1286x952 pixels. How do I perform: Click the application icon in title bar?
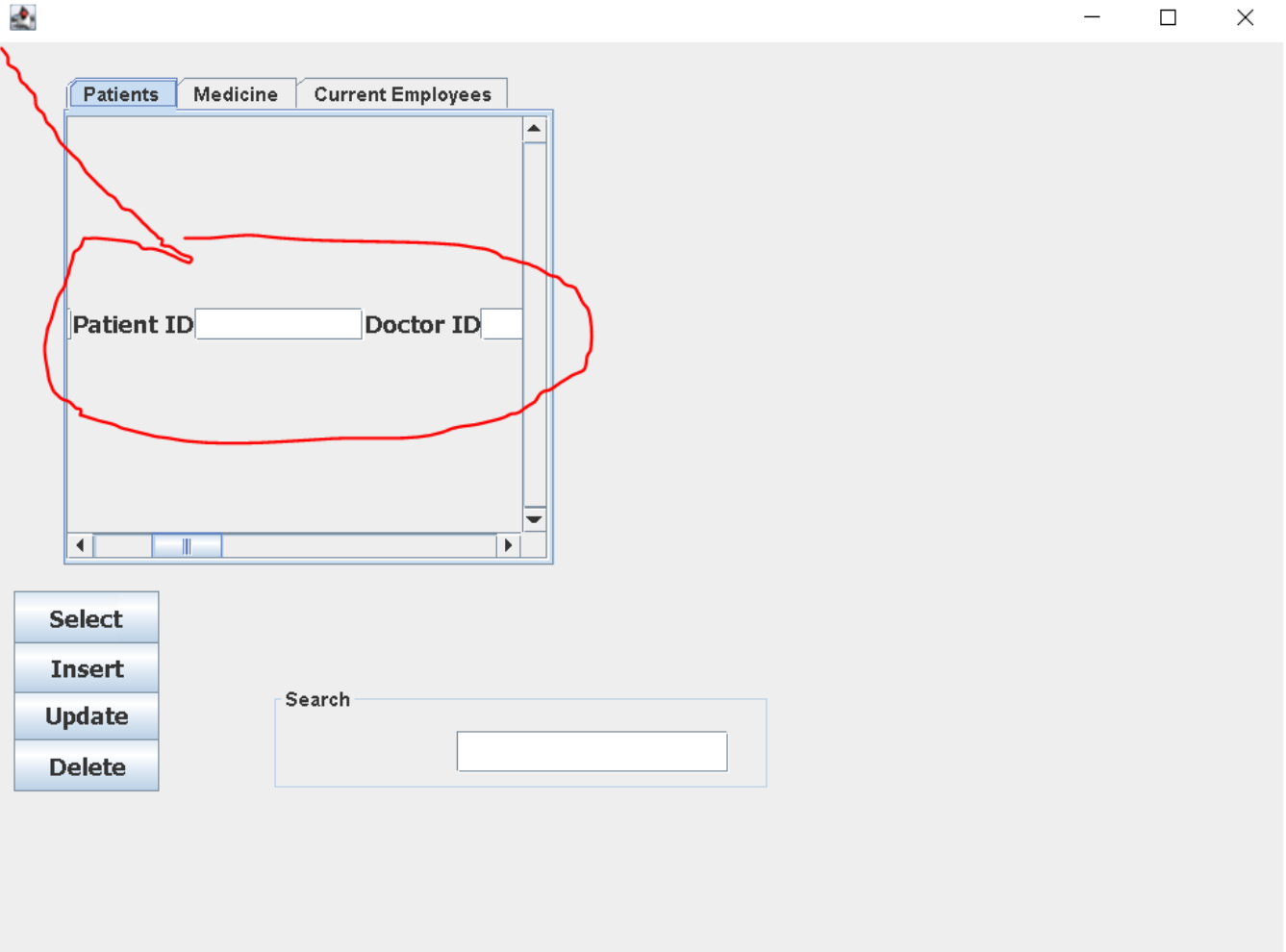pos(21,16)
